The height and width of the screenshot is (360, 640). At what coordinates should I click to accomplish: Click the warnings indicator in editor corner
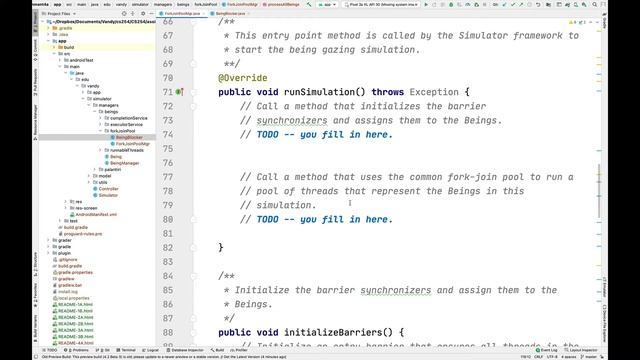pyautogui.click(x=573, y=22)
